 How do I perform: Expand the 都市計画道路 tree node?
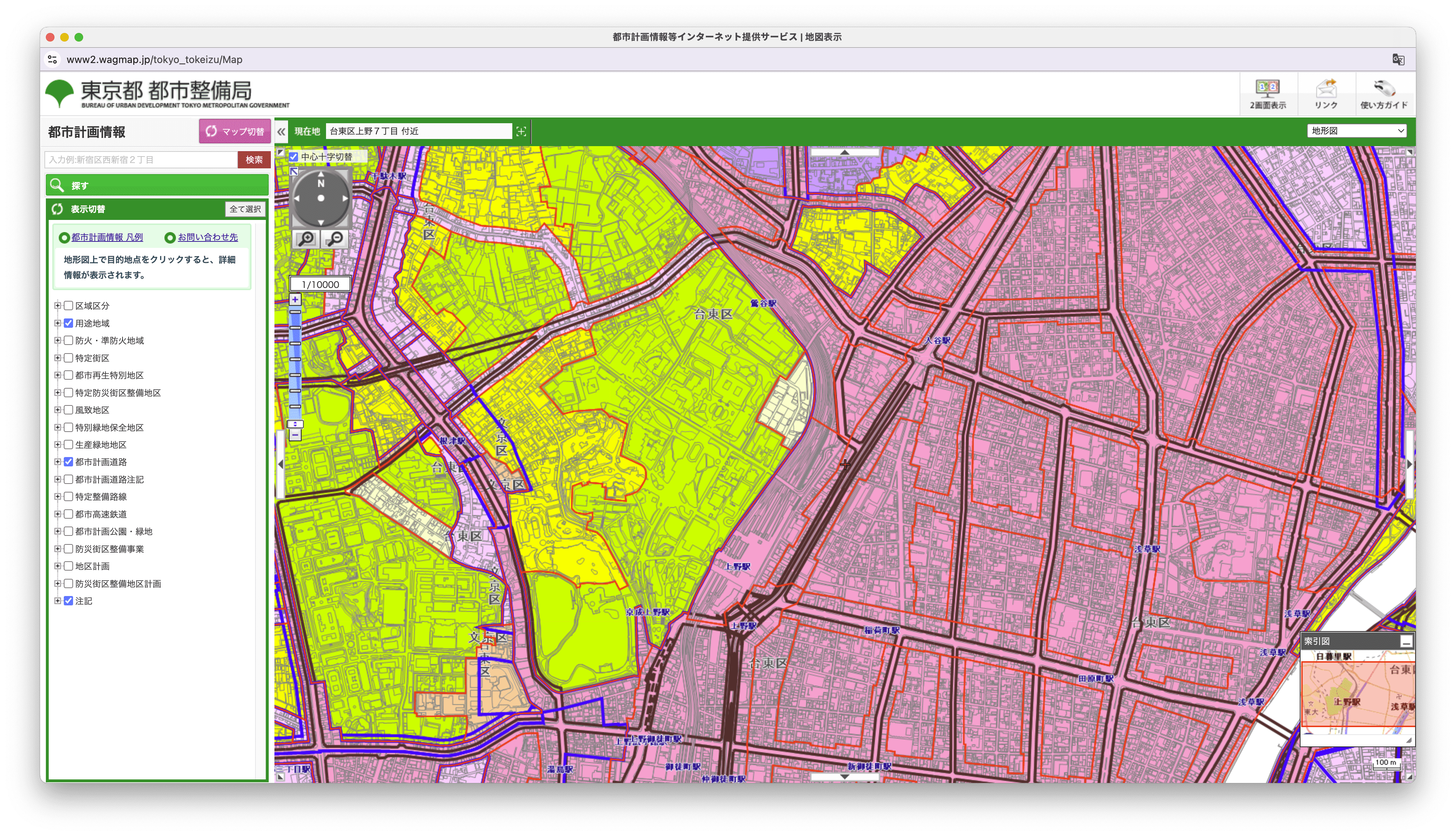coord(57,462)
